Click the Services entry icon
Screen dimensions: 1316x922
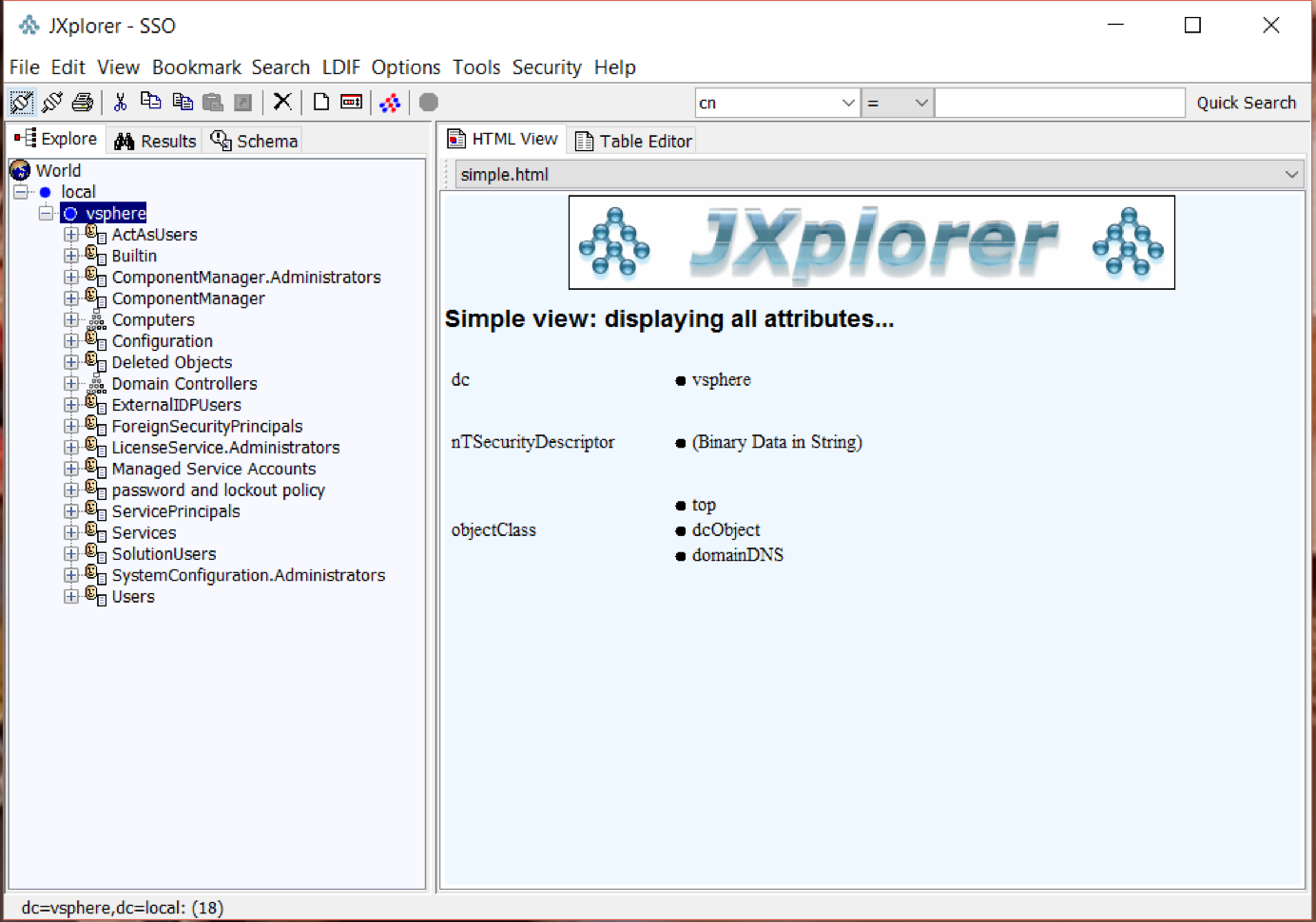click(x=95, y=532)
